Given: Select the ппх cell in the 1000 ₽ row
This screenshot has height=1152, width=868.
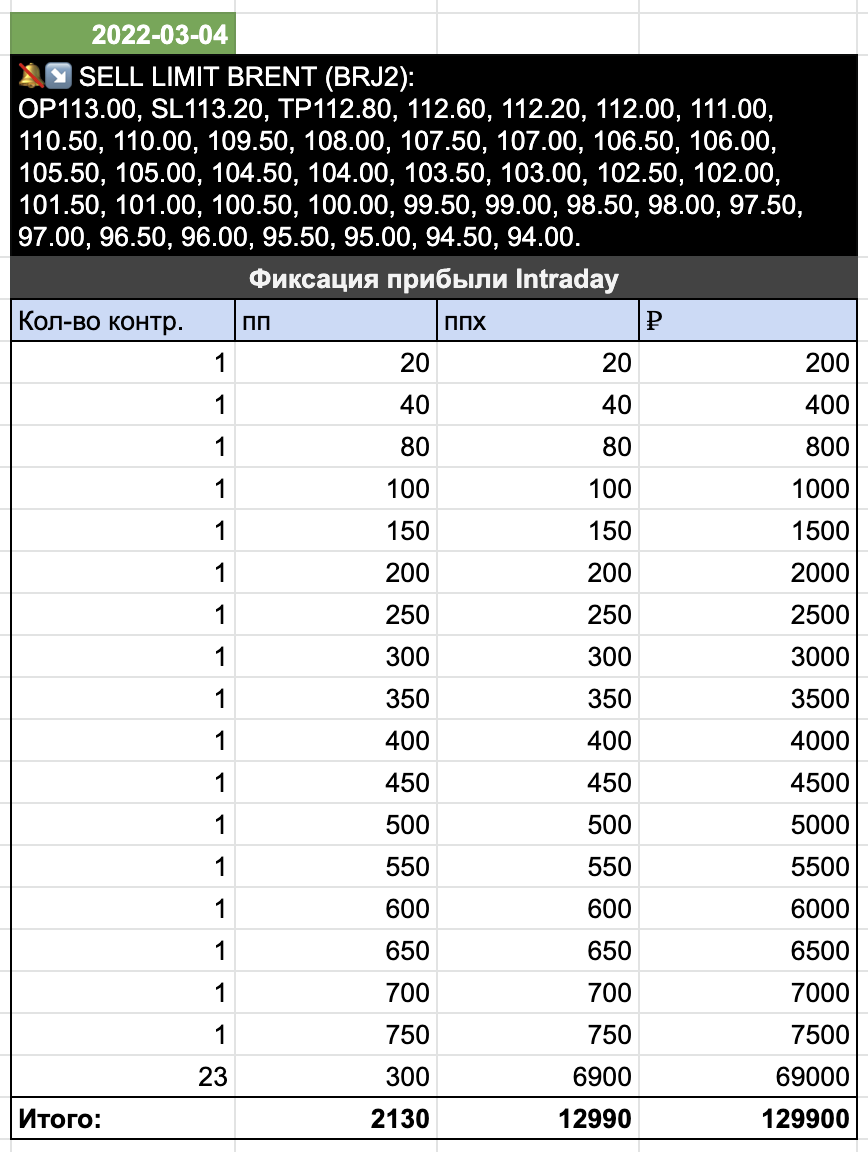Looking at the screenshot, I should 538,488.
